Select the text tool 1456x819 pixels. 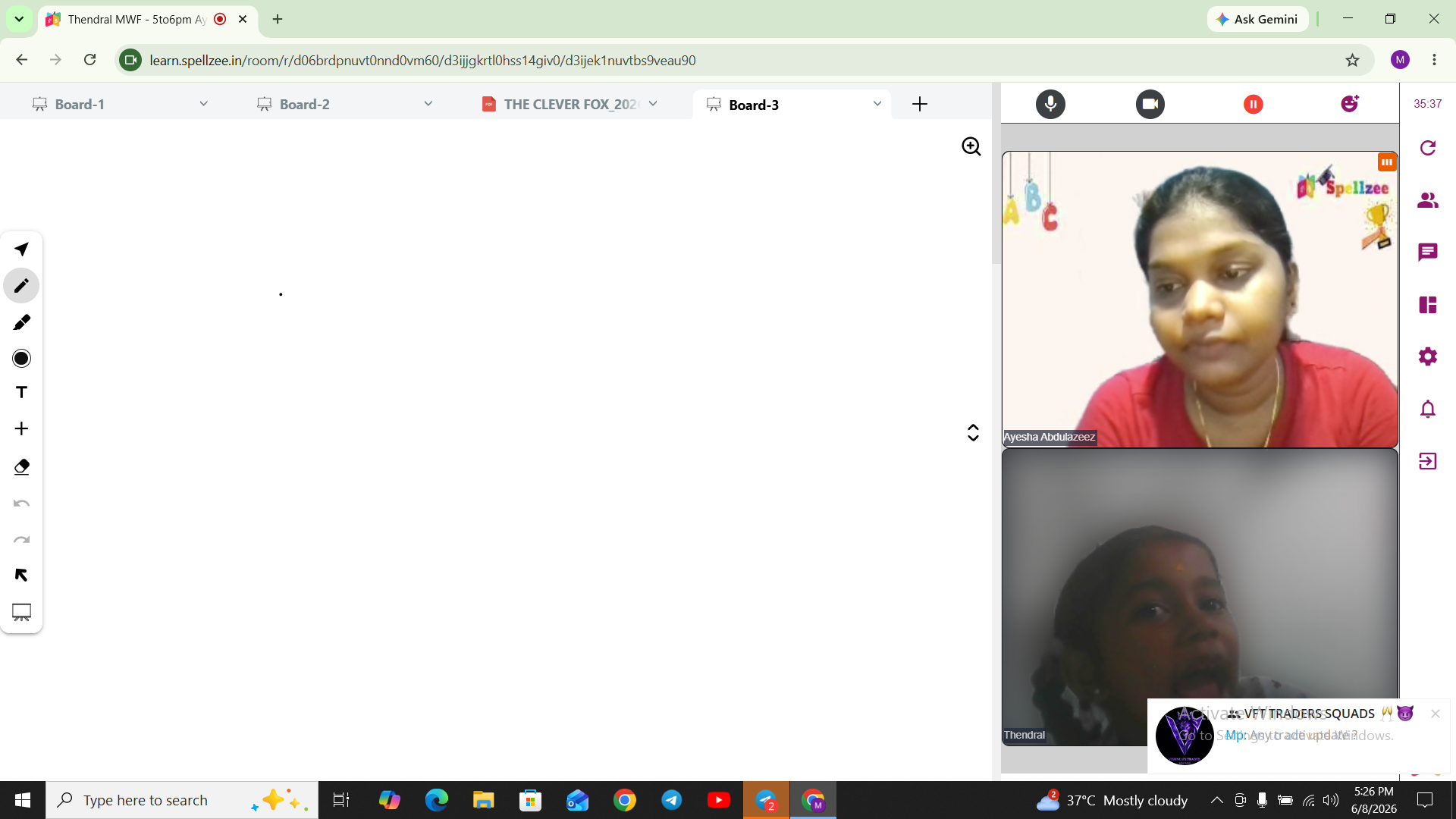(x=21, y=392)
